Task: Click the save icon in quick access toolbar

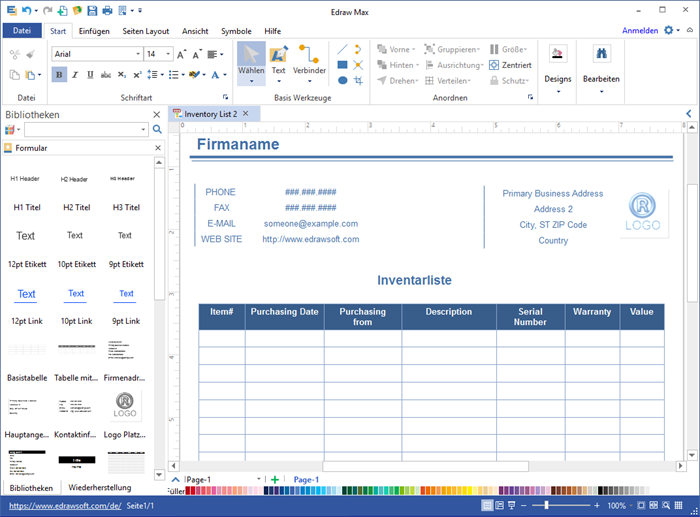Action: click(x=92, y=11)
